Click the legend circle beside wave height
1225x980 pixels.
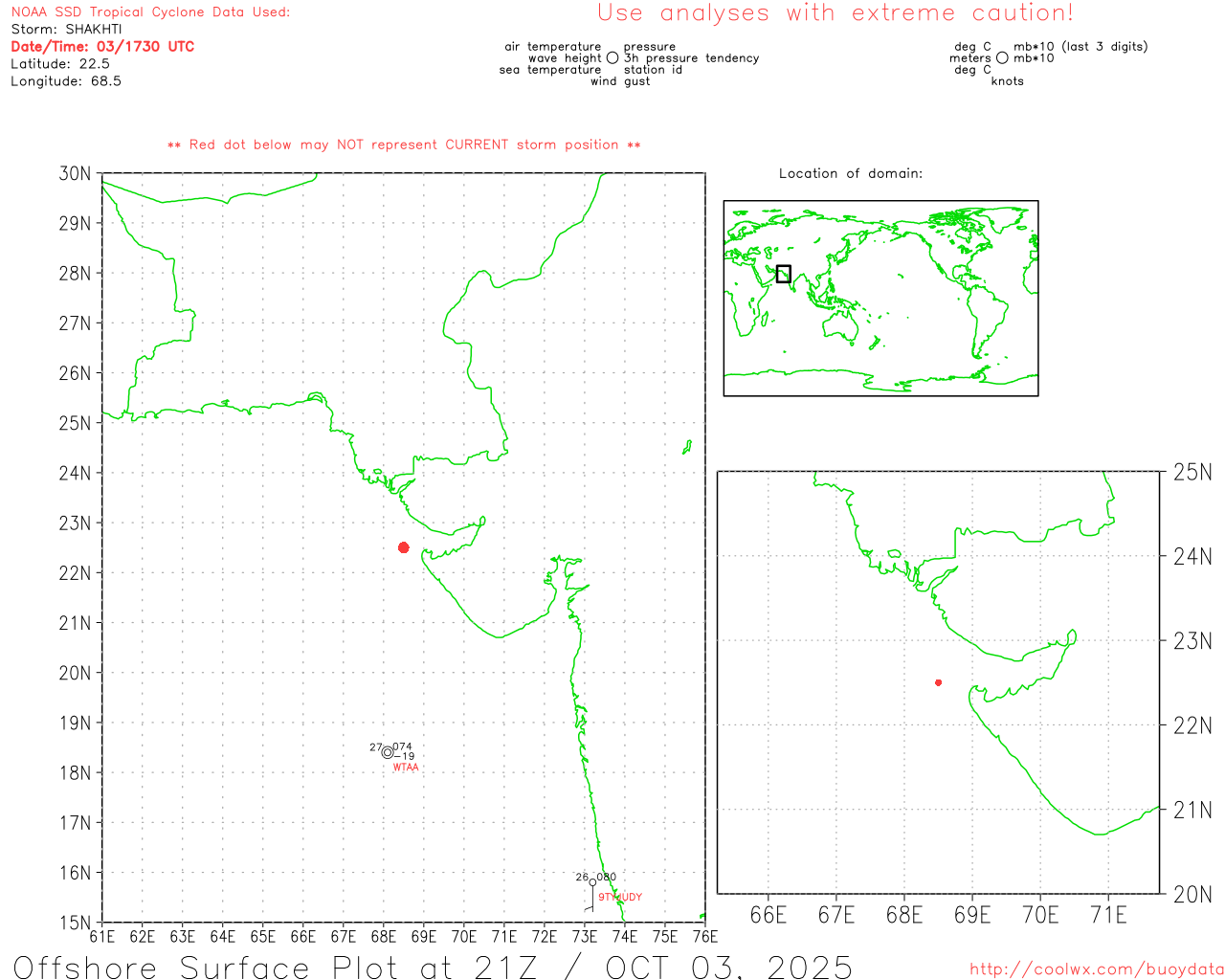point(612,58)
